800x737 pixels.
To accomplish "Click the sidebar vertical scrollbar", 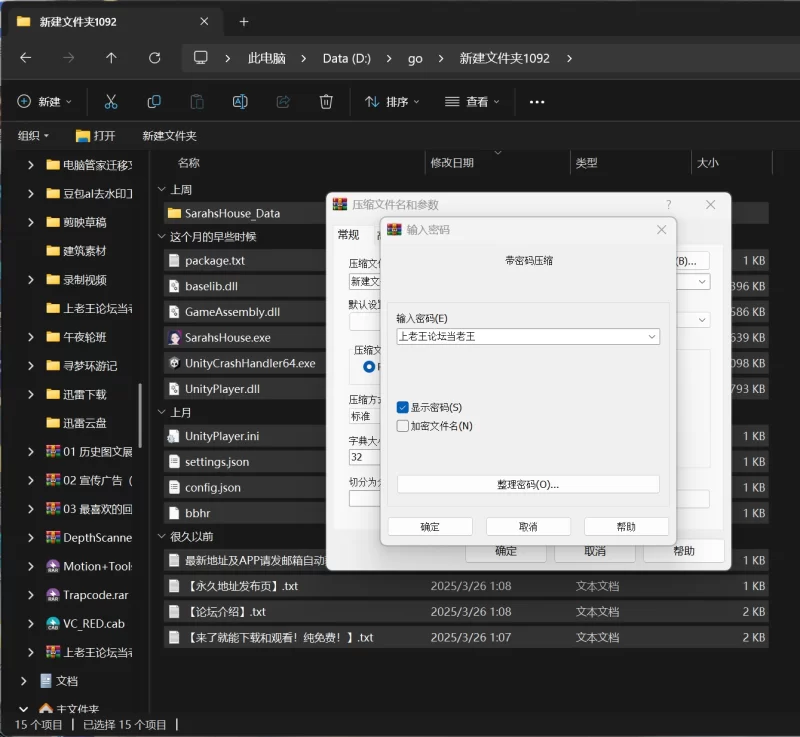I will (140, 416).
